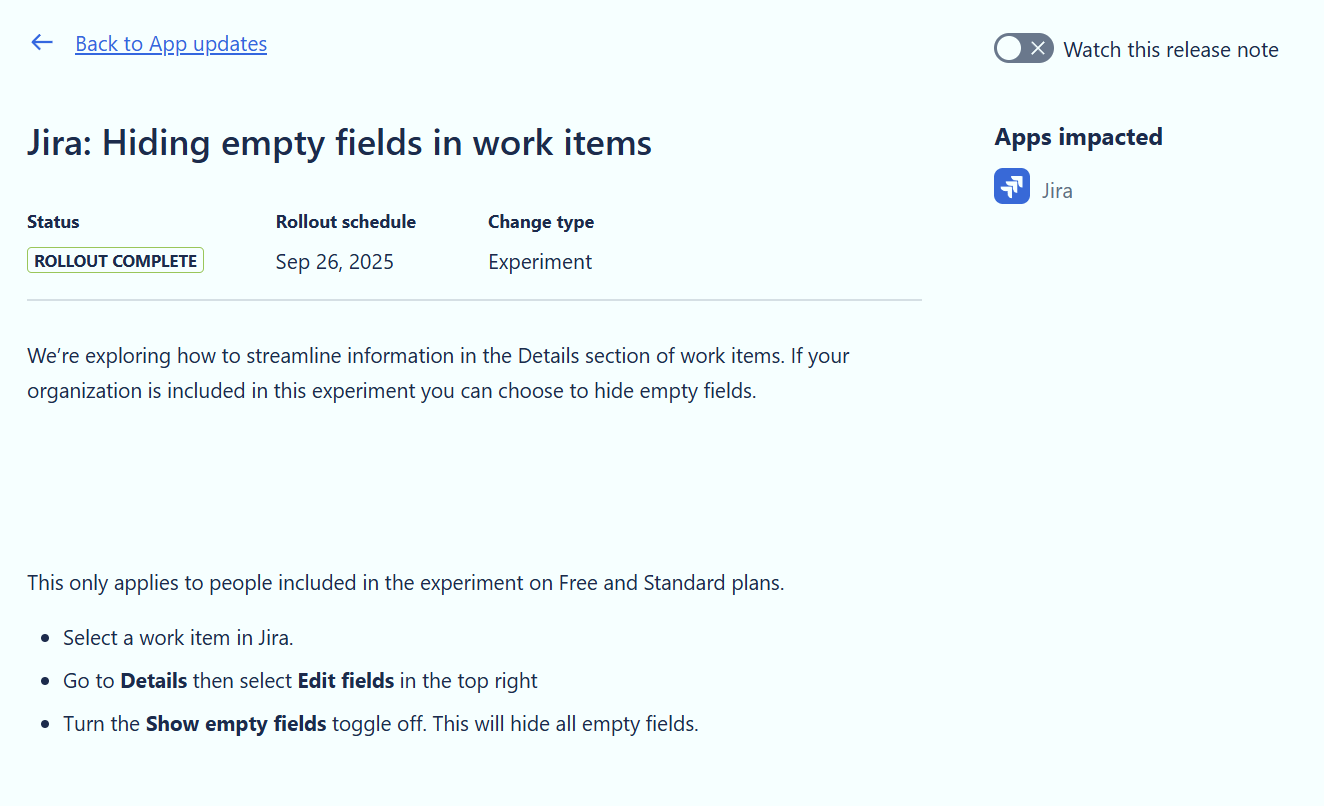Image resolution: width=1324 pixels, height=806 pixels.
Task: Click the ROLLOUT COMPLETE status badge
Action: tap(115, 260)
